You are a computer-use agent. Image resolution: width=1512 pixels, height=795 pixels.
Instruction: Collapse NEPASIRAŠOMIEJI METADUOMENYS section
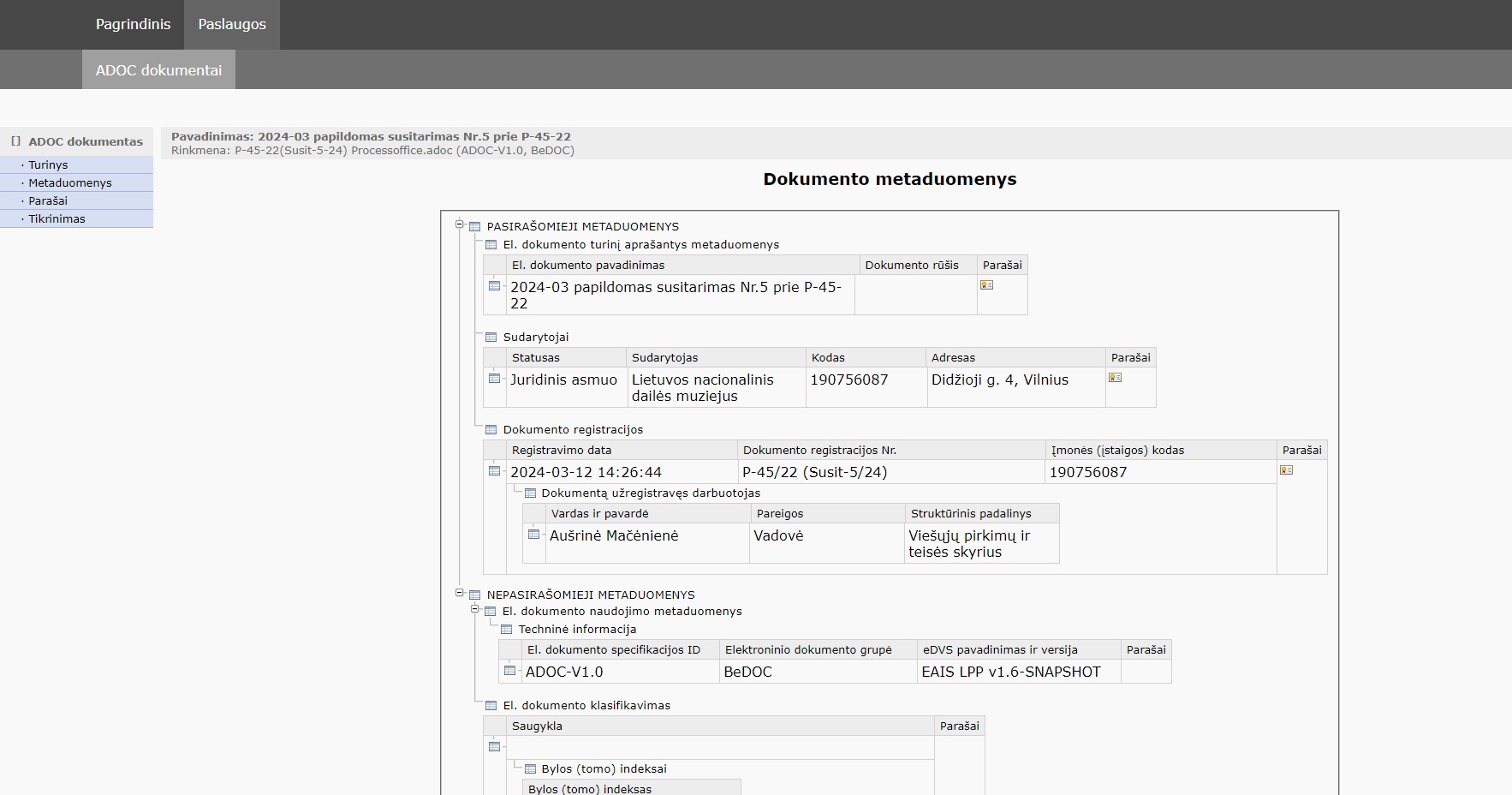(460, 593)
